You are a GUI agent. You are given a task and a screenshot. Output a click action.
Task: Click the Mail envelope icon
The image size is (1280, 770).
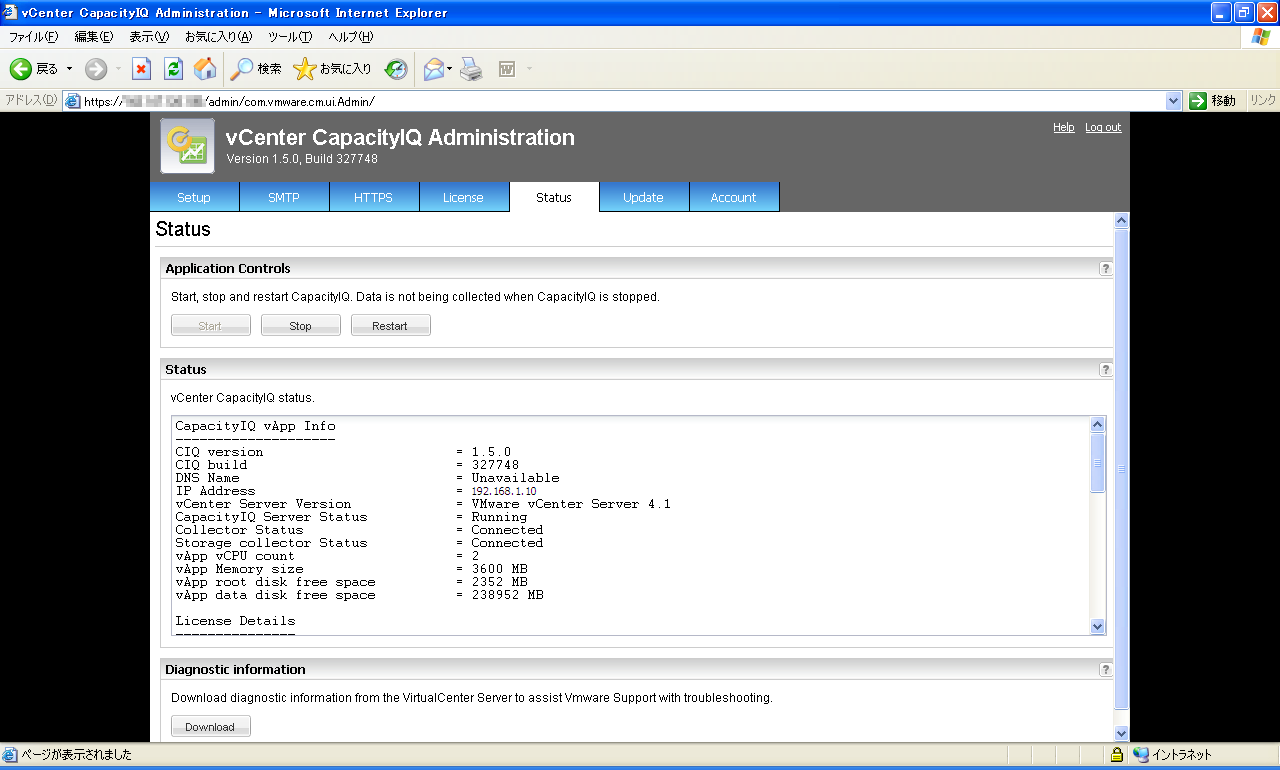(x=433, y=69)
